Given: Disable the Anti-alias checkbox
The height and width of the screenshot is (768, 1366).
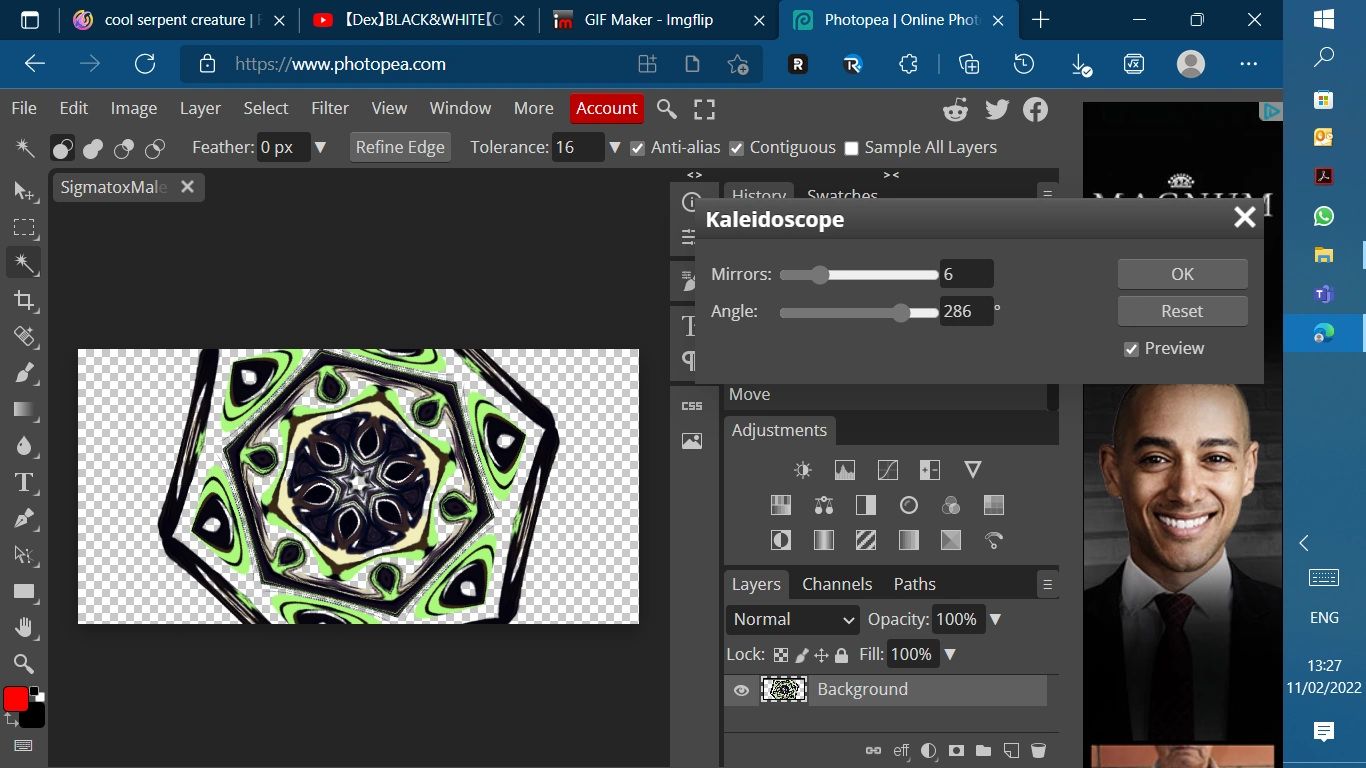Looking at the screenshot, I should click(637, 148).
